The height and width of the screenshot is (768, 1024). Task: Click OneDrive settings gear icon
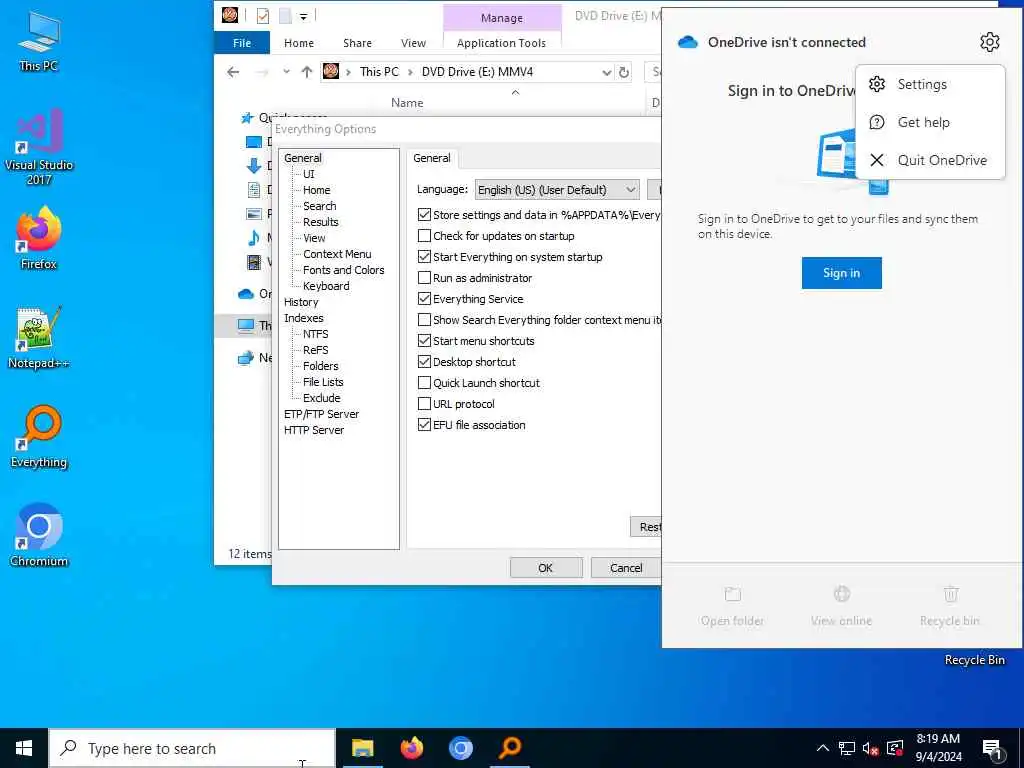(989, 42)
